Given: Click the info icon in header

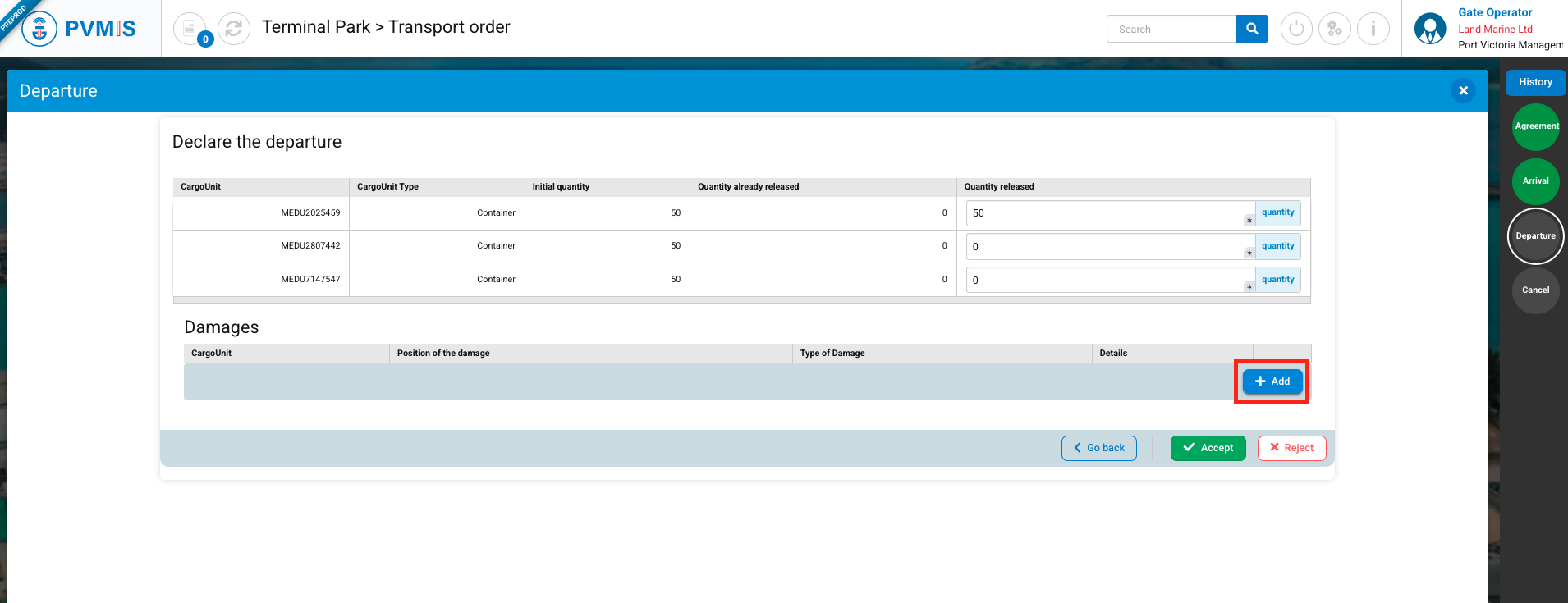Looking at the screenshot, I should [1373, 29].
